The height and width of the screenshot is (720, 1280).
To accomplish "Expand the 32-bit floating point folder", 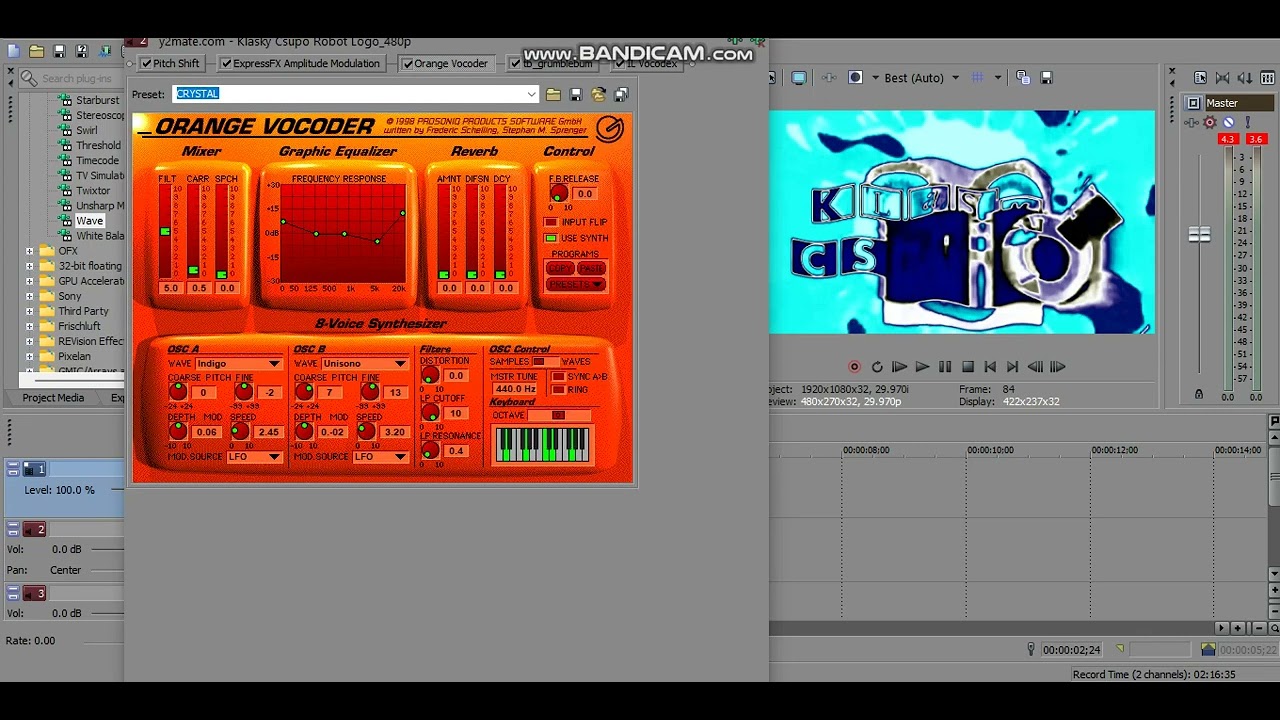I will click(x=29, y=266).
